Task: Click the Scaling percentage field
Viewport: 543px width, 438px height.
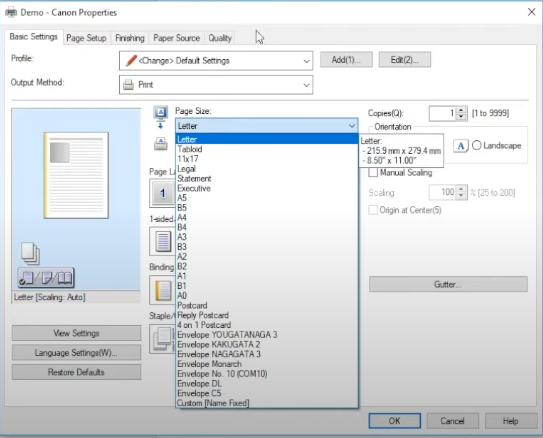Action: point(443,193)
